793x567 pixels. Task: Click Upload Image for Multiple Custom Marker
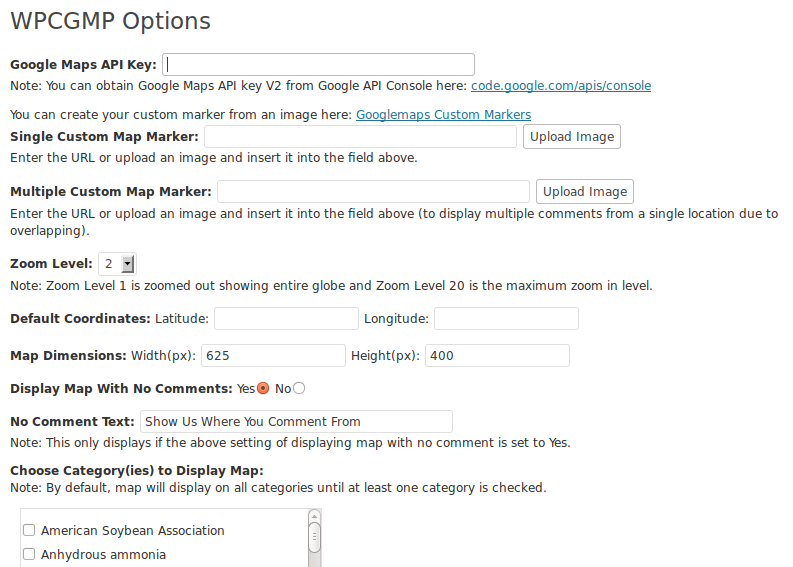pyautogui.click(x=585, y=192)
